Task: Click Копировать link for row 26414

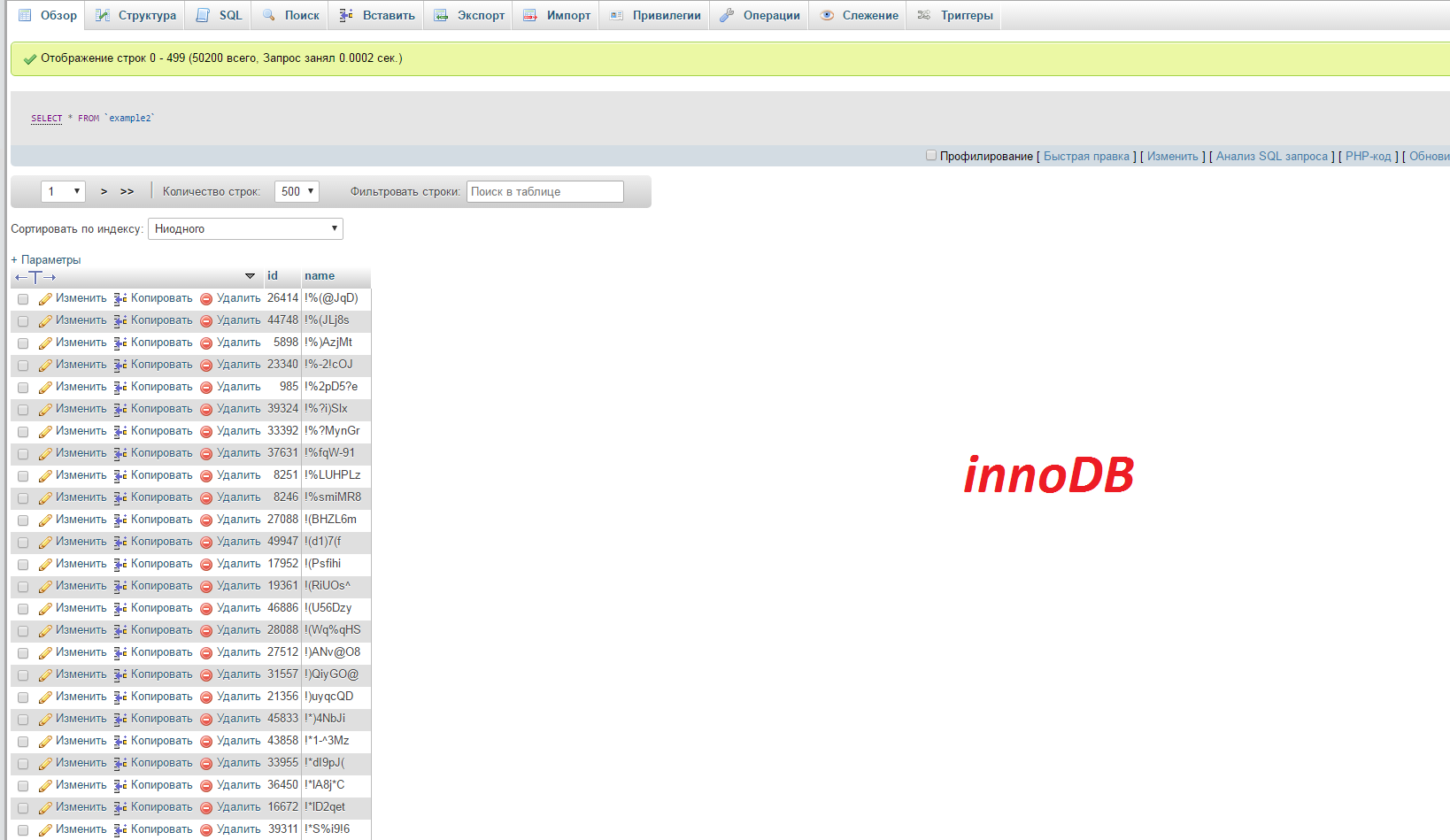Action: (x=161, y=298)
